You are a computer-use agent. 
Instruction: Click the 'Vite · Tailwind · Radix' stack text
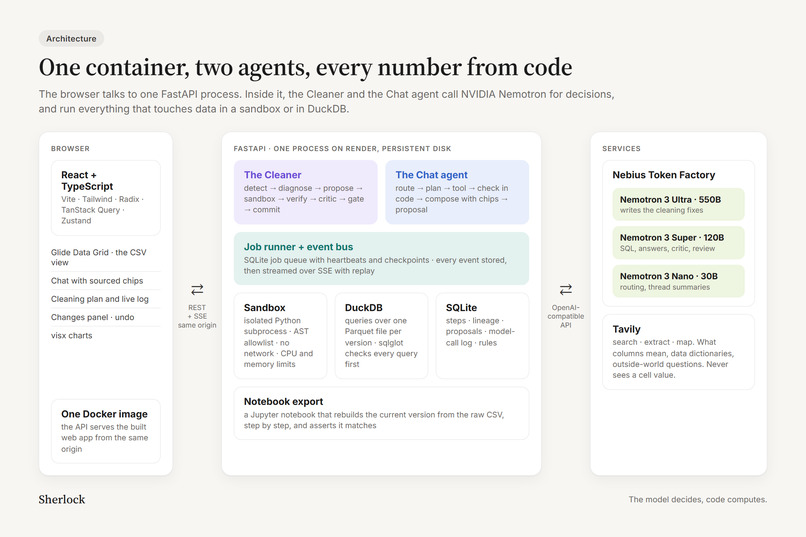[x=102, y=210]
